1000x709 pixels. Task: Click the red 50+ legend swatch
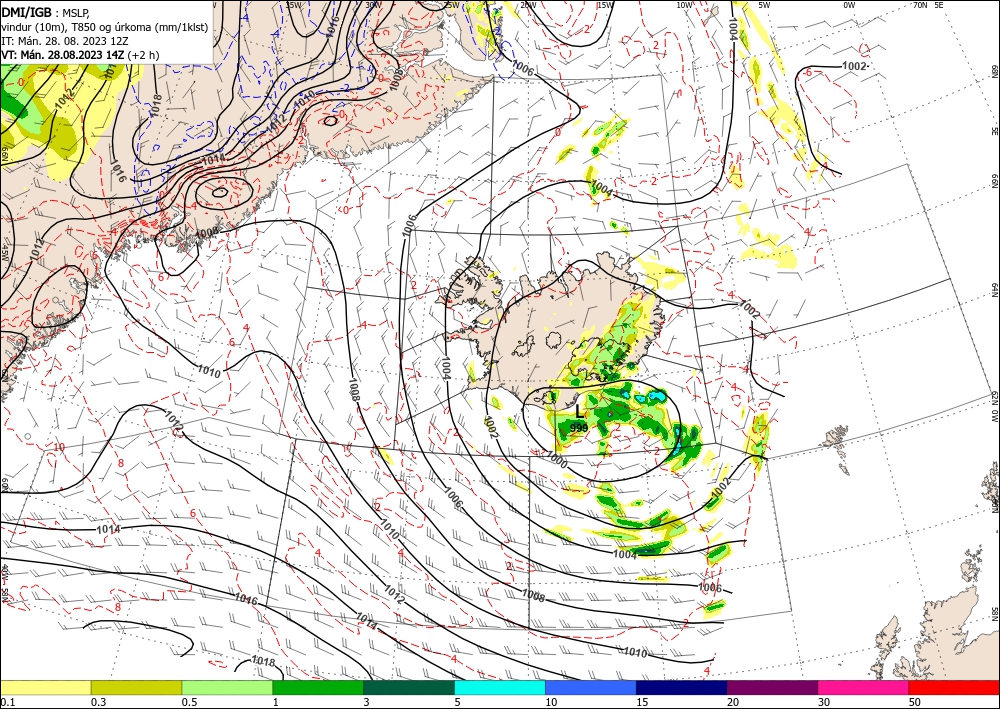[954, 687]
